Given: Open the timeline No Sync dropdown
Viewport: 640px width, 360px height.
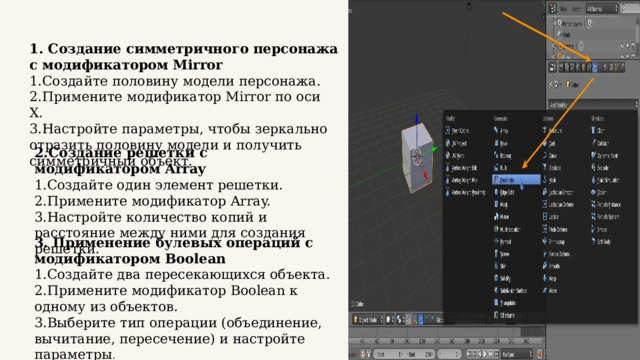Looking at the screenshot, I should click(517, 354).
